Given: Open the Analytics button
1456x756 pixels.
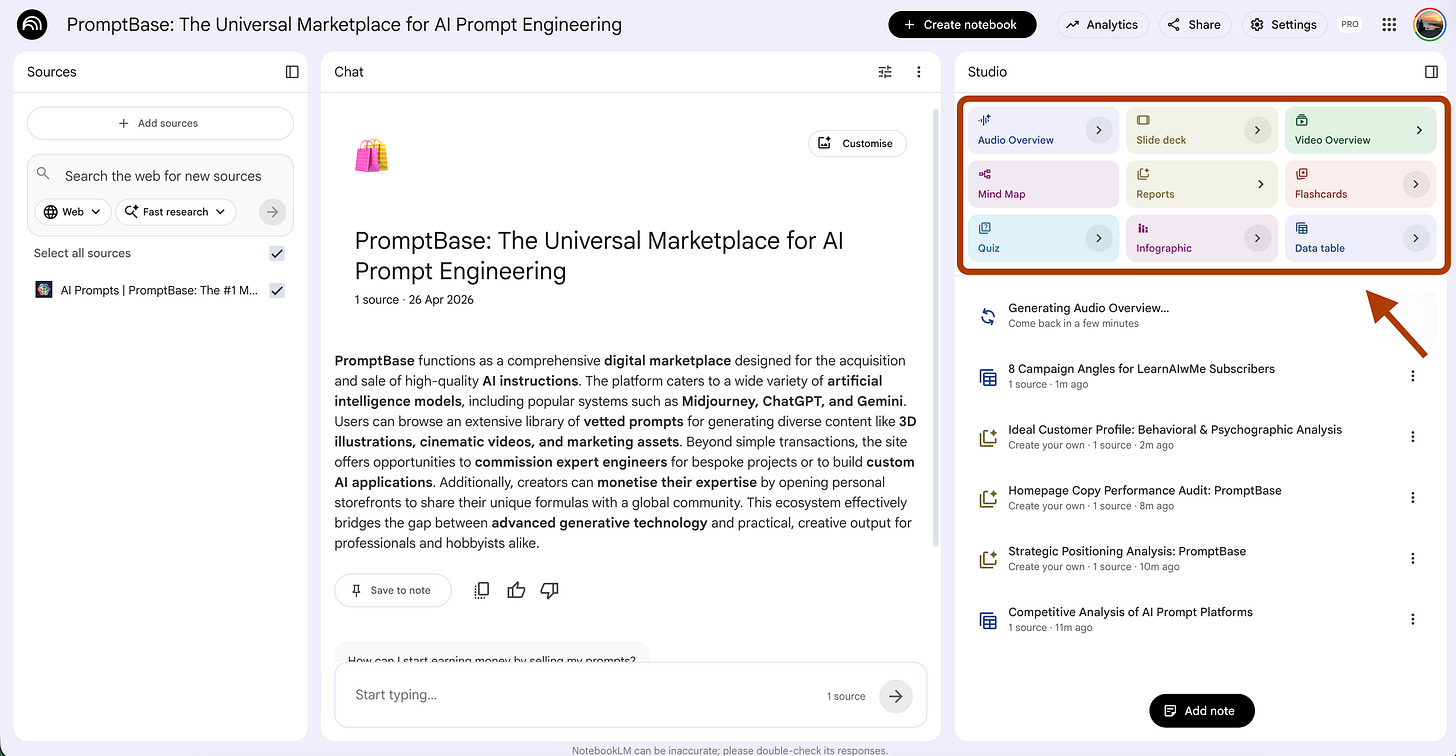Looking at the screenshot, I should tap(1102, 25).
